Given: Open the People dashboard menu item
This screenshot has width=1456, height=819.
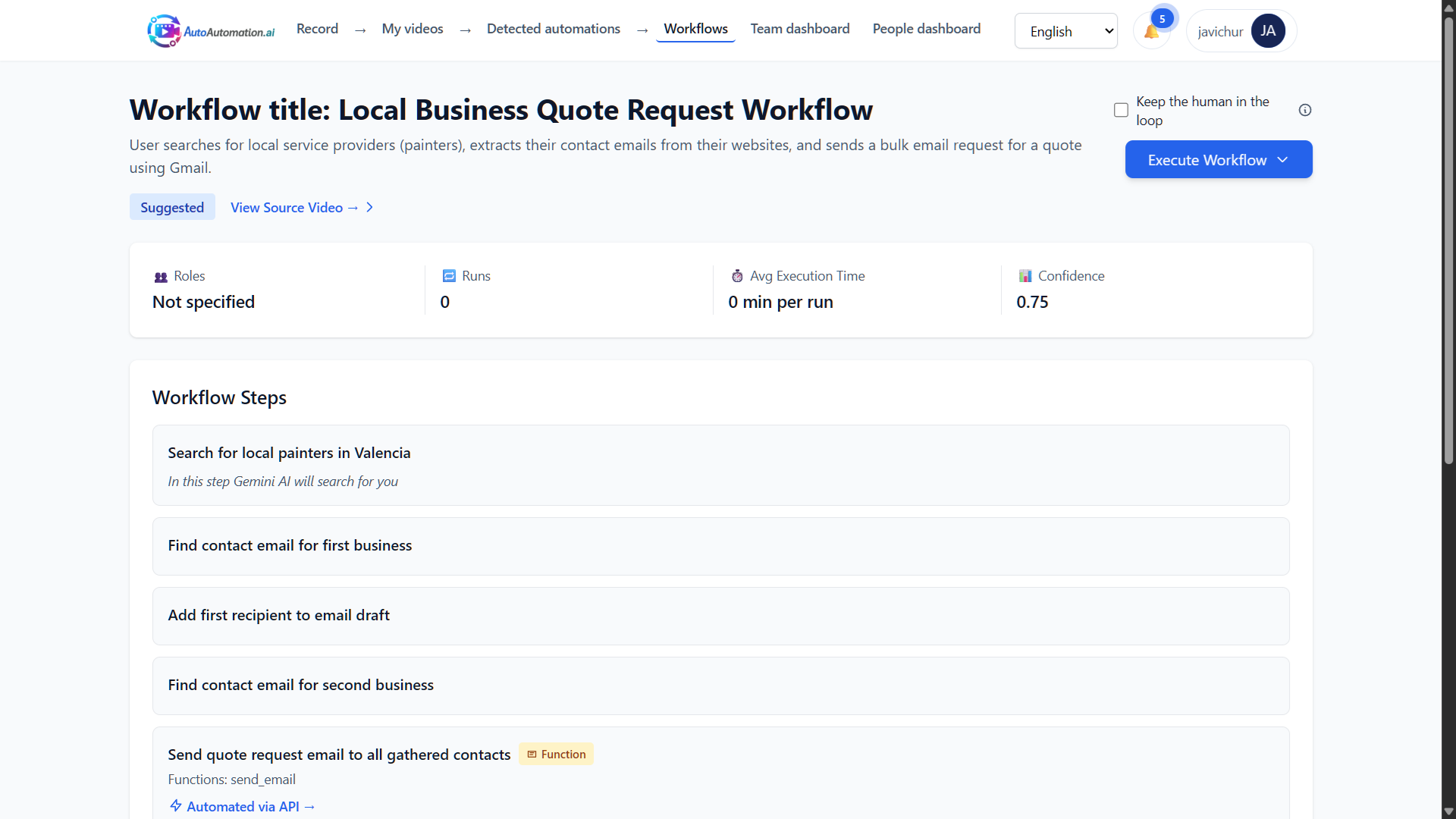Looking at the screenshot, I should pyautogui.click(x=926, y=29).
